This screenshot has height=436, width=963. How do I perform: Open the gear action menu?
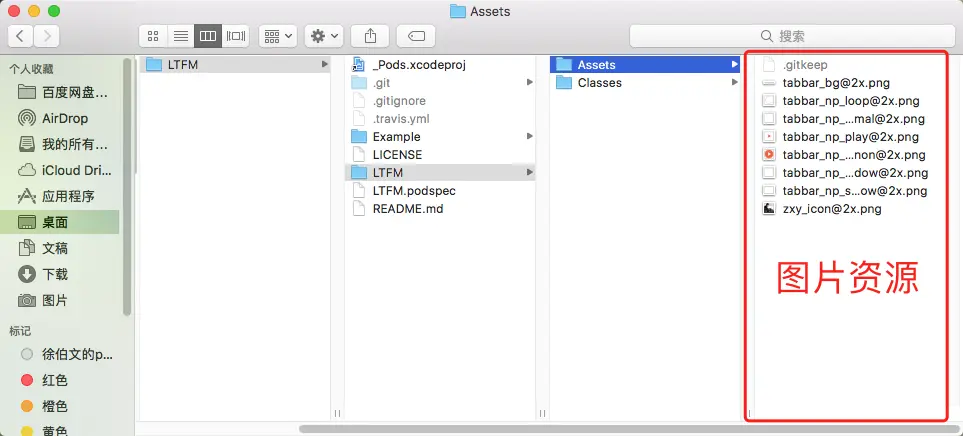point(324,36)
